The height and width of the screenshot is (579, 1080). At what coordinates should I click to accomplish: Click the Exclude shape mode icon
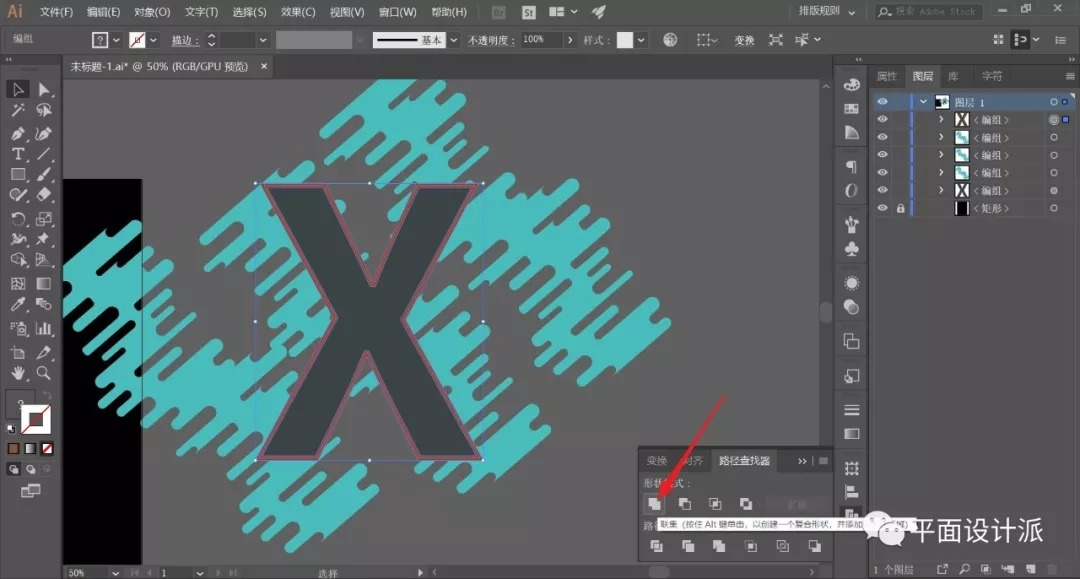pyautogui.click(x=746, y=504)
